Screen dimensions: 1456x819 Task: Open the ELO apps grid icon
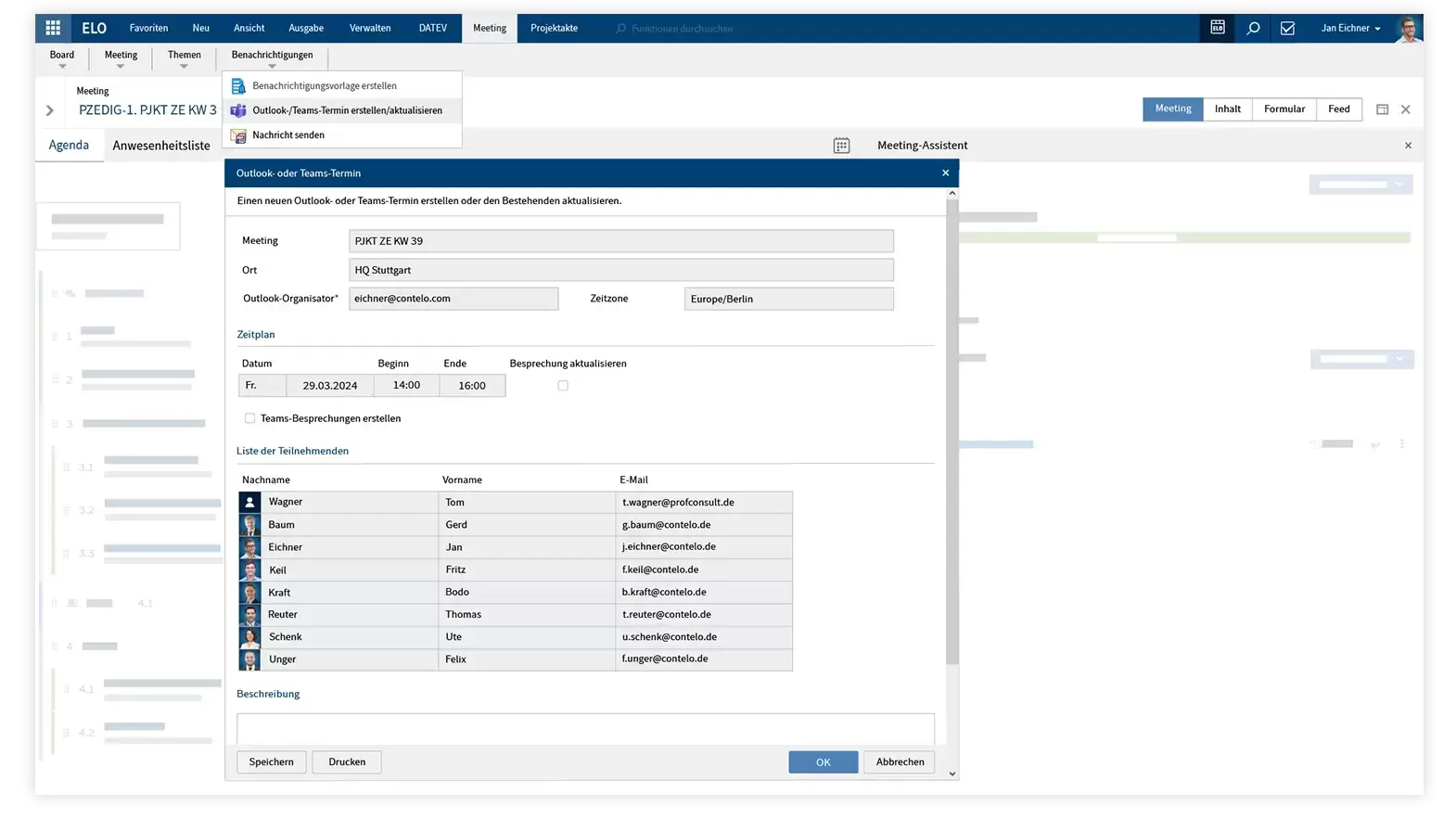[x=53, y=28]
